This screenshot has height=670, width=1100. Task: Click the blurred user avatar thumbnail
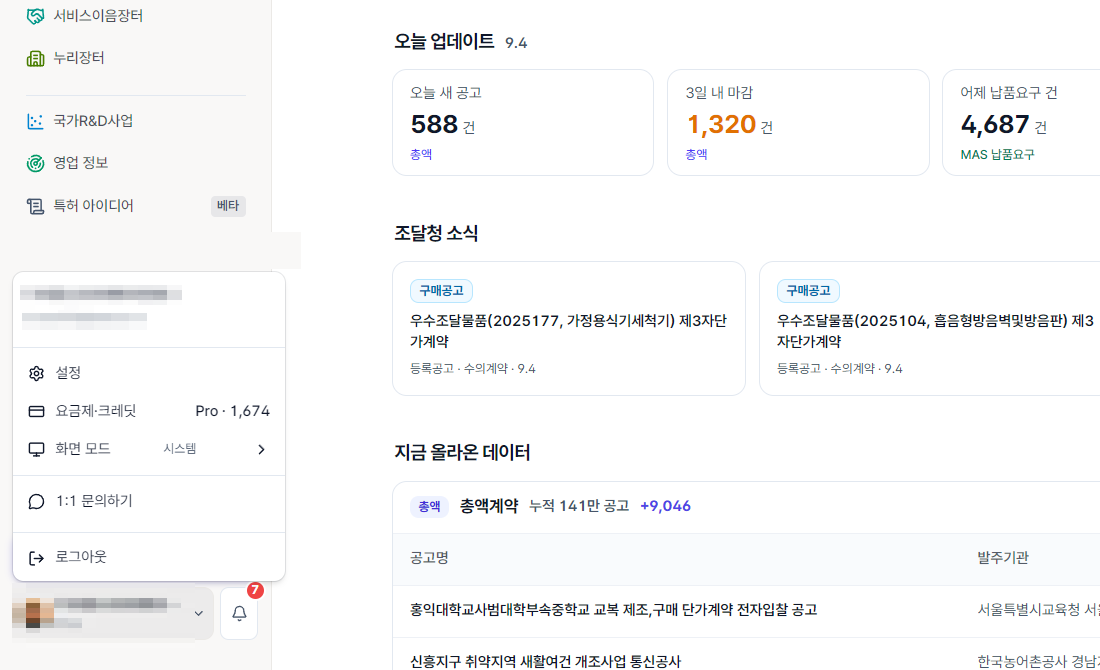[x=33, y=613]
